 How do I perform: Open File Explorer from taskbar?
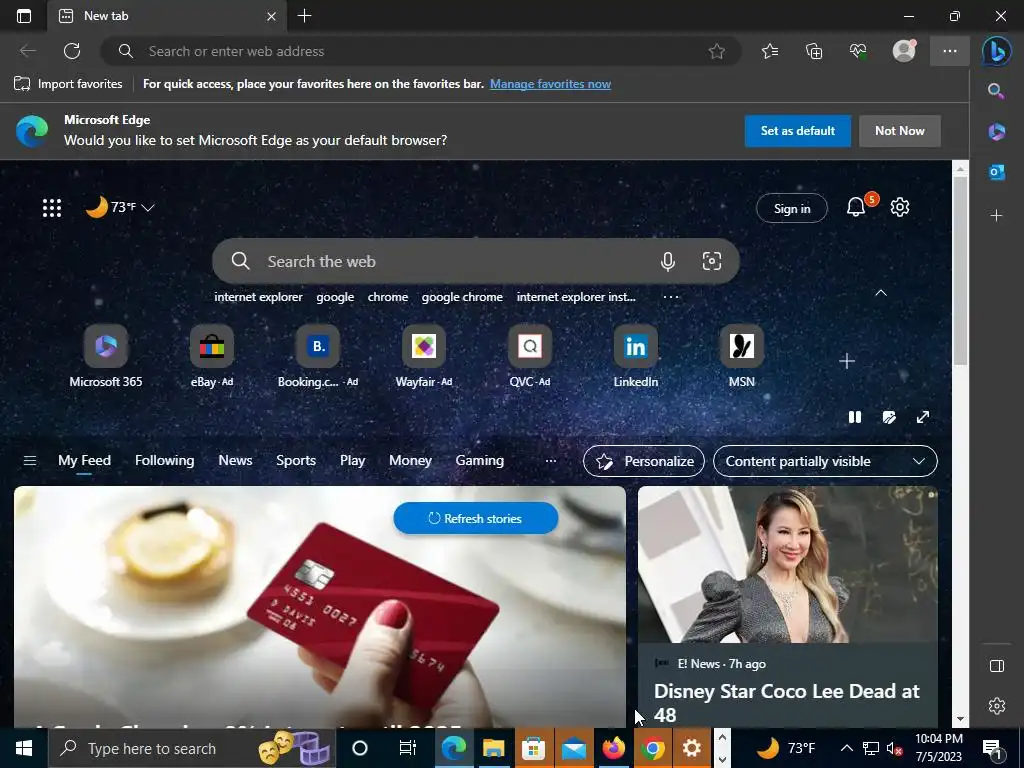tap(494, 748)
